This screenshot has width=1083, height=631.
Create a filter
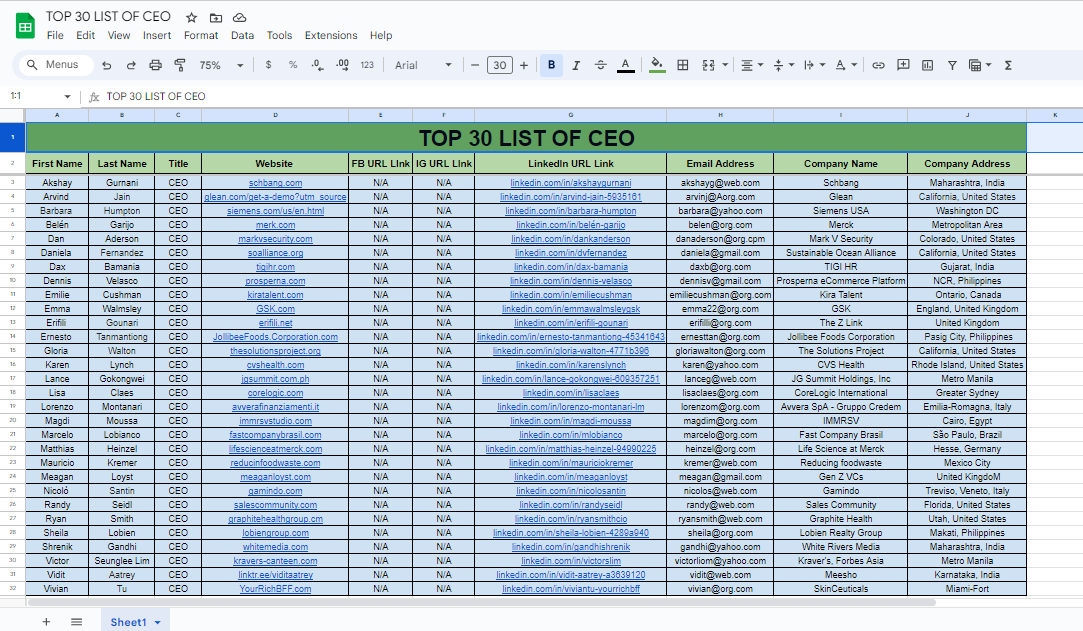pos(952,65)
